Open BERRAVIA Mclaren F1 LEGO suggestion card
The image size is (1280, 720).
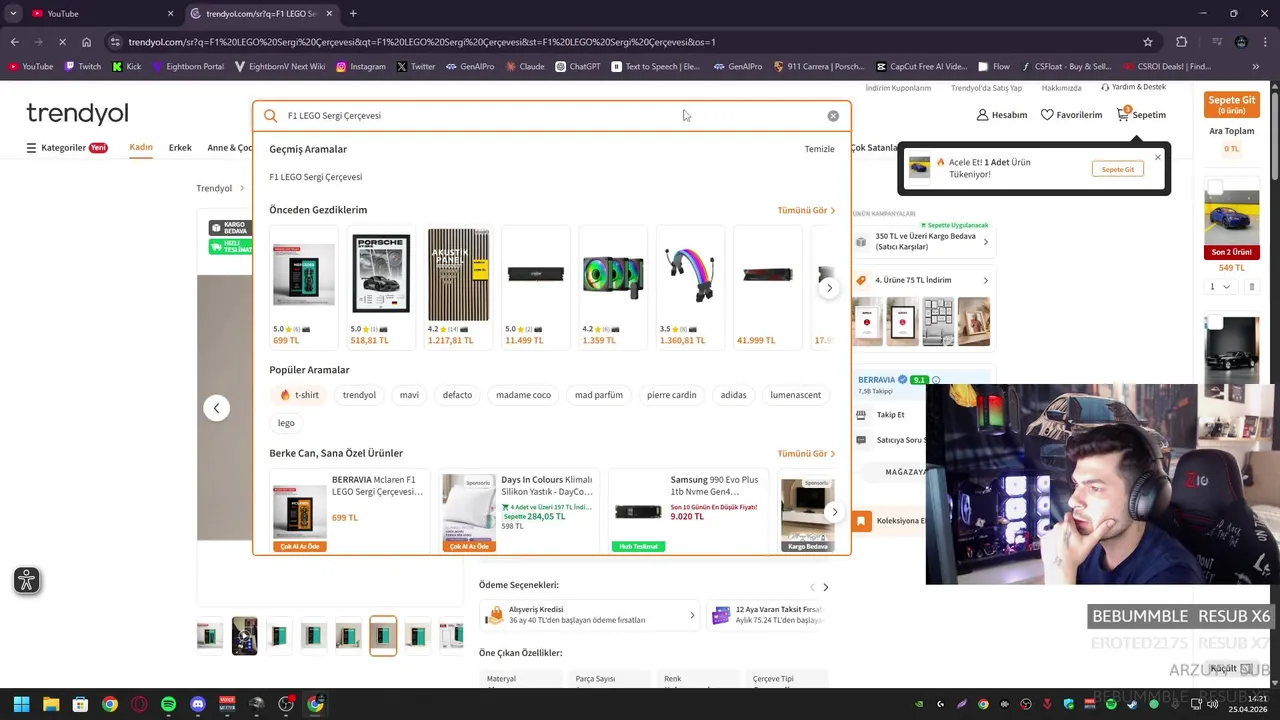(x=349, y=510)
